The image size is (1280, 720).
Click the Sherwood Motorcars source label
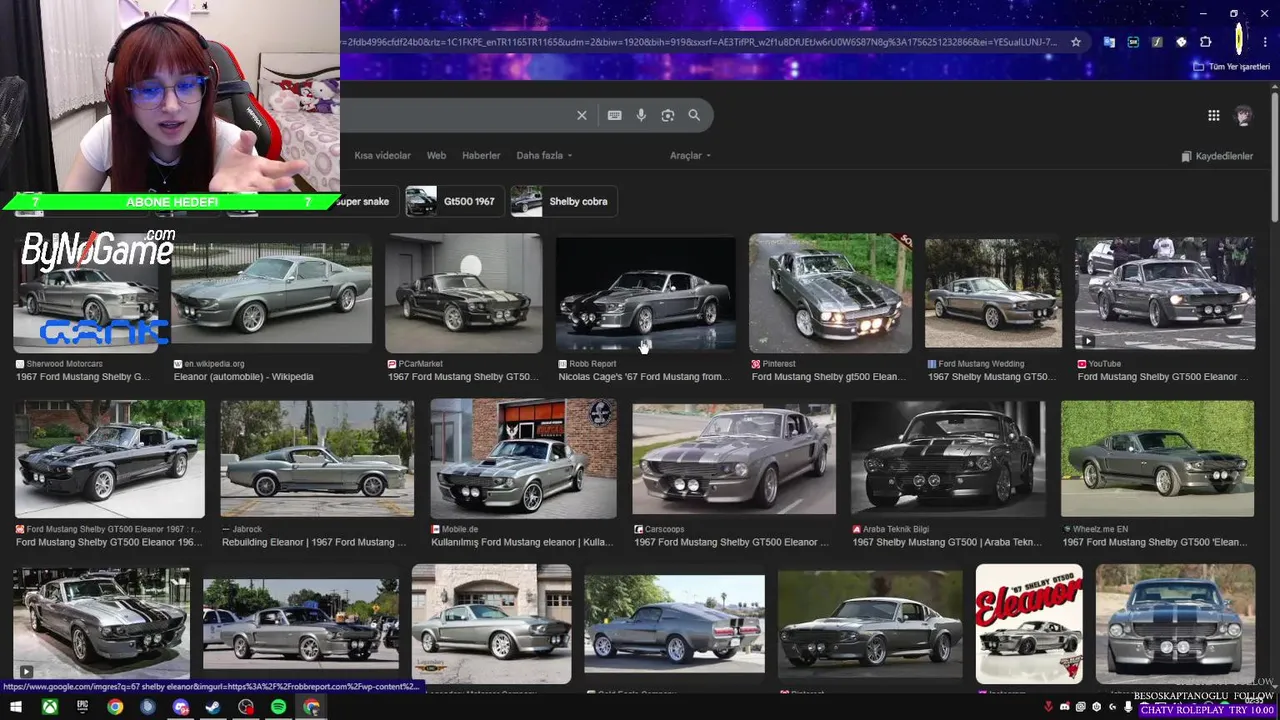[64, 364]
